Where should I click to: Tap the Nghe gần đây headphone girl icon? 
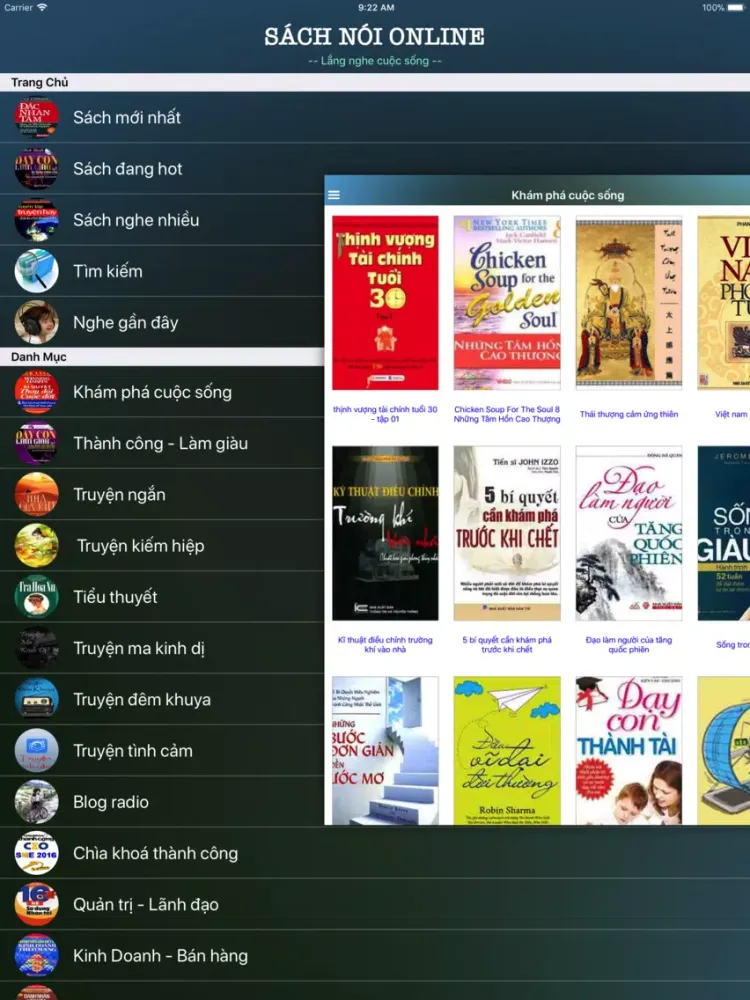pyautogui.click(x=36, y=322)
